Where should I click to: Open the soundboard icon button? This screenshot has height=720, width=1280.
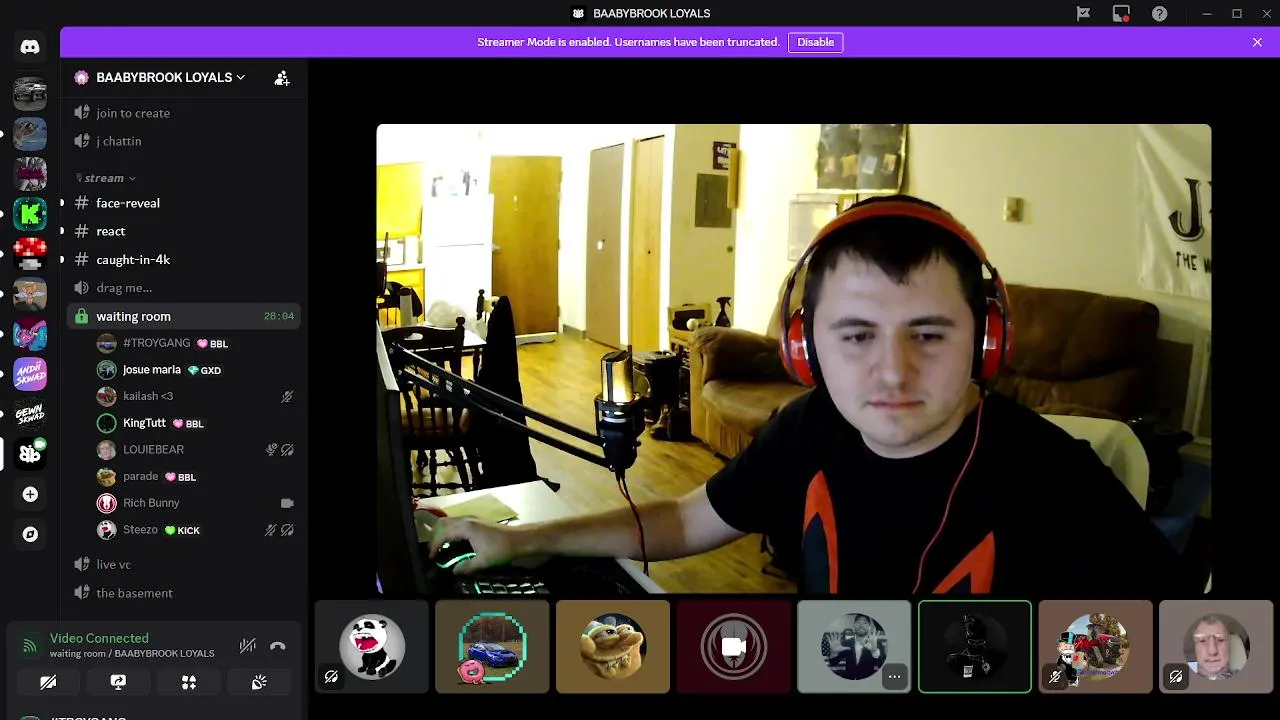click(x=259, y=682)
